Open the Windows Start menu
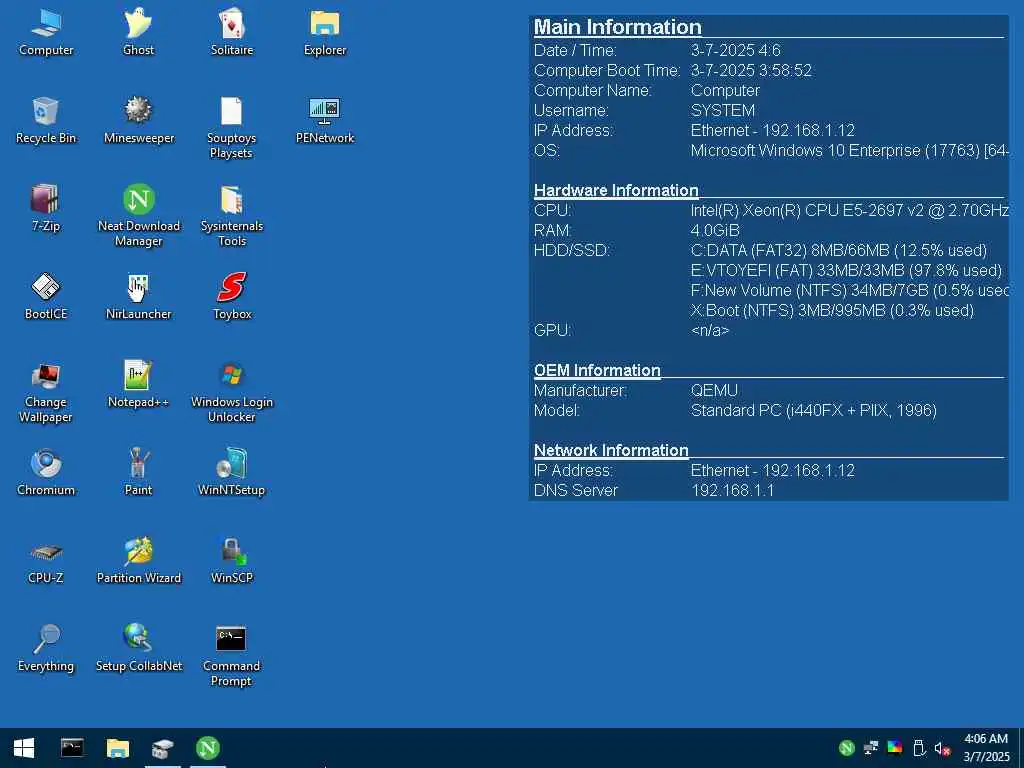This screenshot has width=1024, height=768. (24, 748)
